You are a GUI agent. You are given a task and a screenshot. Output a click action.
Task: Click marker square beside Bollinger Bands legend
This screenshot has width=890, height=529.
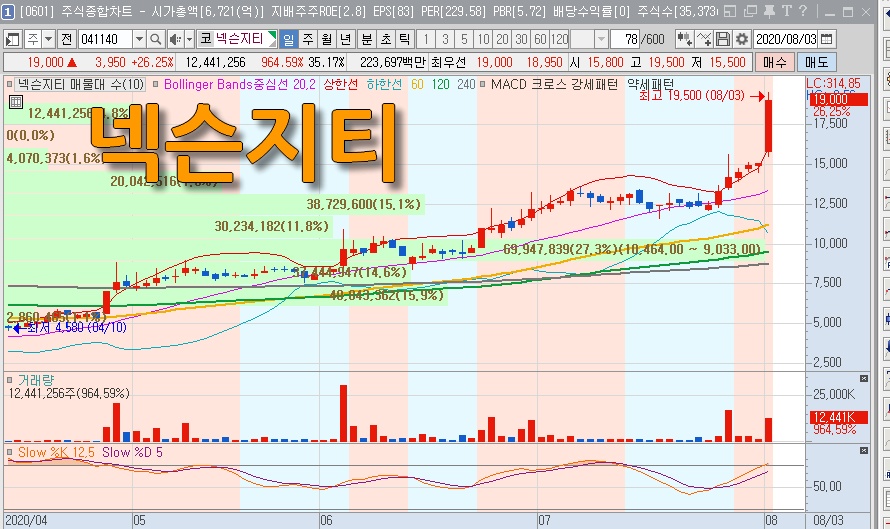[x=156, y=85]
